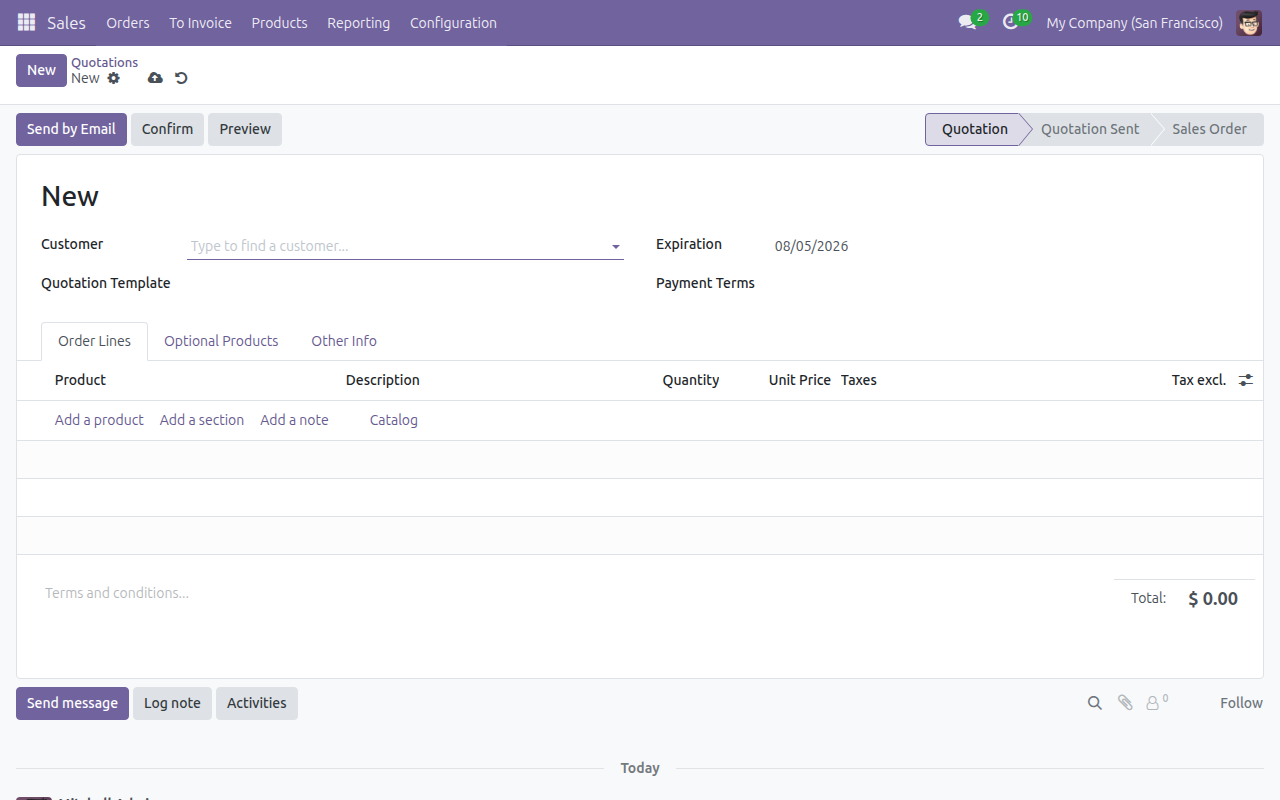
Task: Save the record with the cloud icon
Action: pyautogui.click(x=155, y=78)
